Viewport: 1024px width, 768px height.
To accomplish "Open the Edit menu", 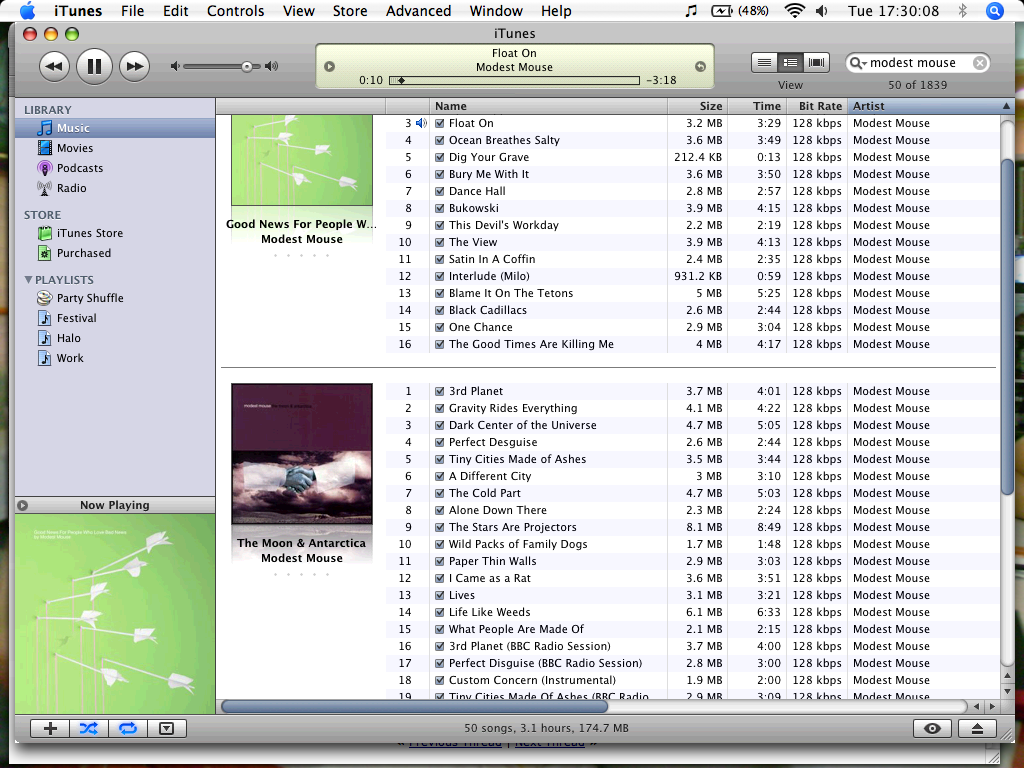I will point(176,11).
